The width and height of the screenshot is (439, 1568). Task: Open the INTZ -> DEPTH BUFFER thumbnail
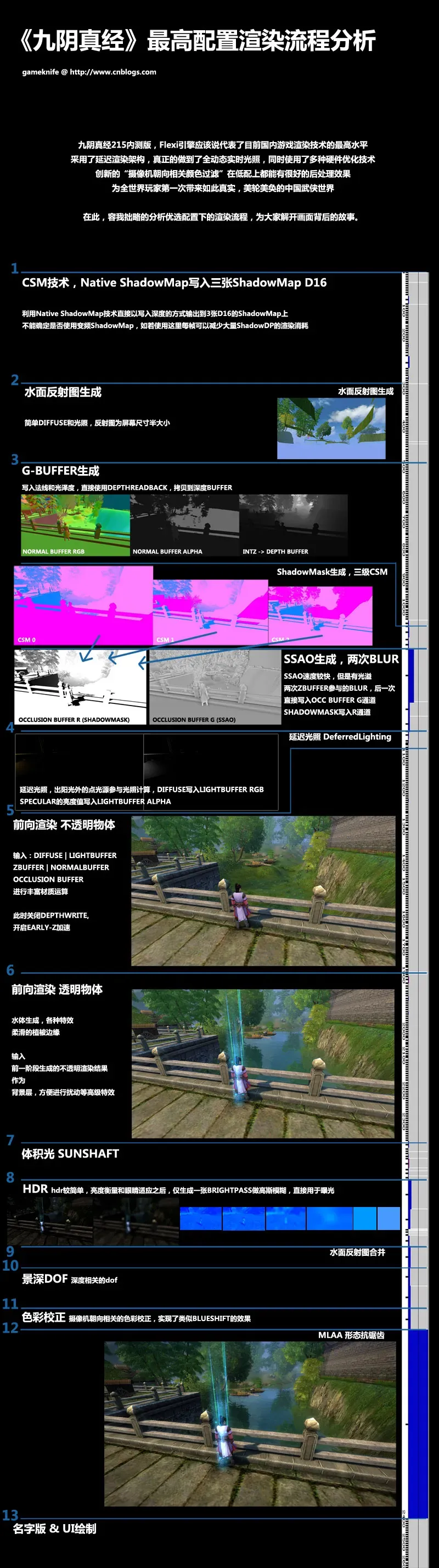coord(293,524)
